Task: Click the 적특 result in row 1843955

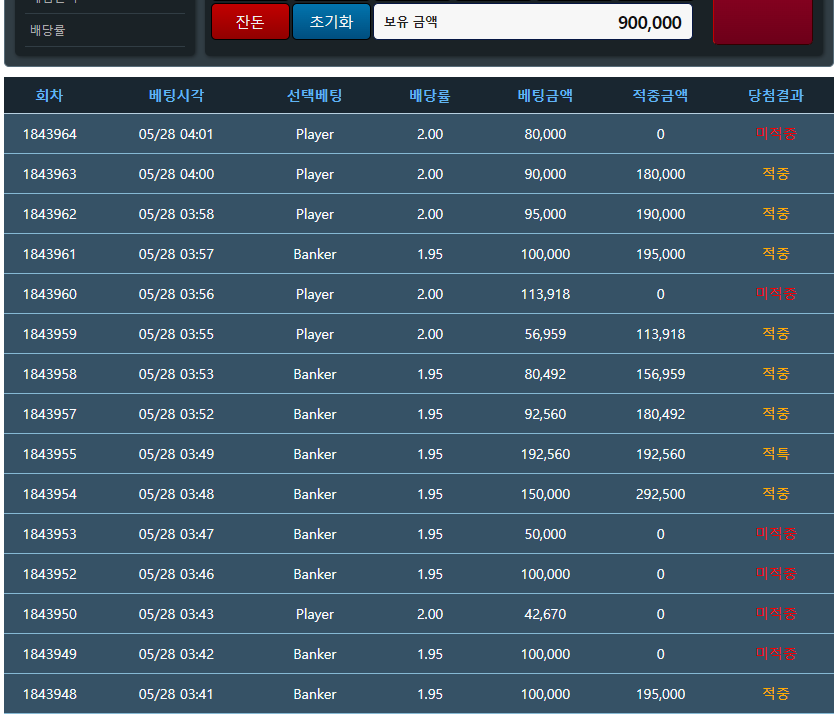Action: 775,453
